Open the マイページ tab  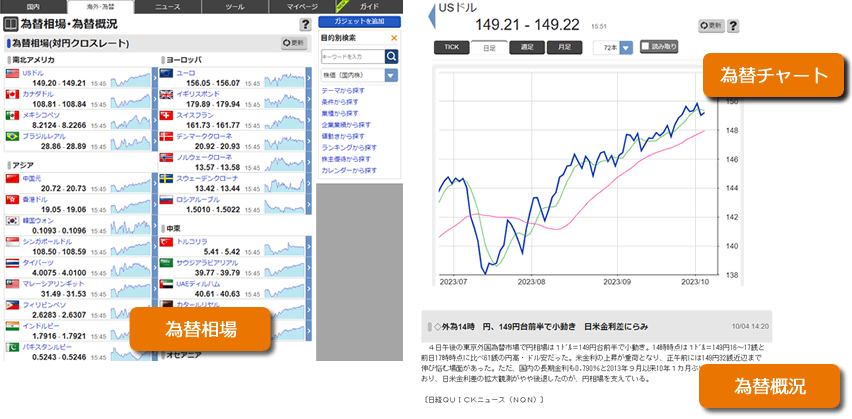(301, 6)
